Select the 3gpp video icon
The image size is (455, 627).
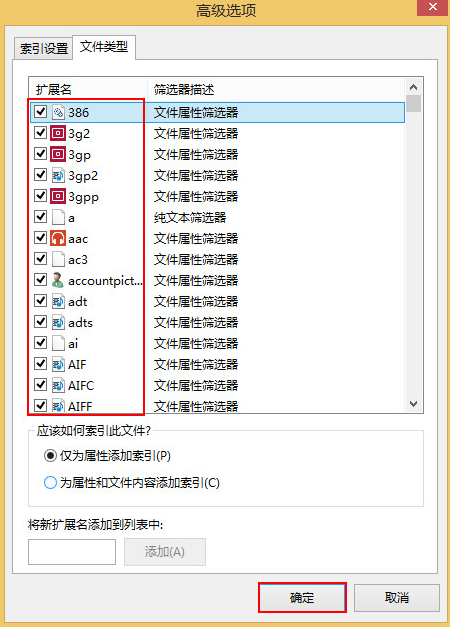(58, 196)
